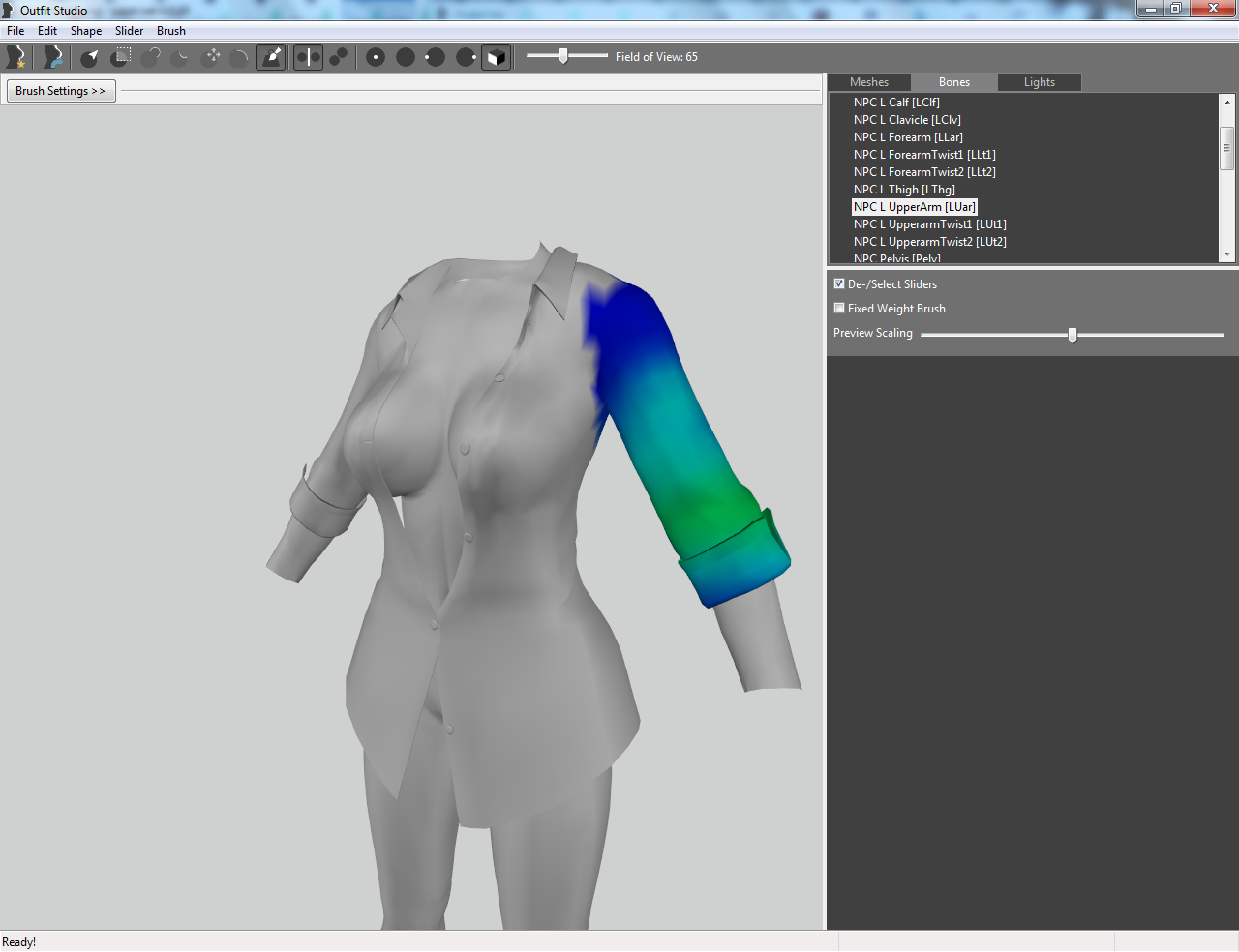1239x952 pixels.
Task: Enable the Fixed Weight Brush checkbox
Action: pyautogui.click(x=839, y=308)
